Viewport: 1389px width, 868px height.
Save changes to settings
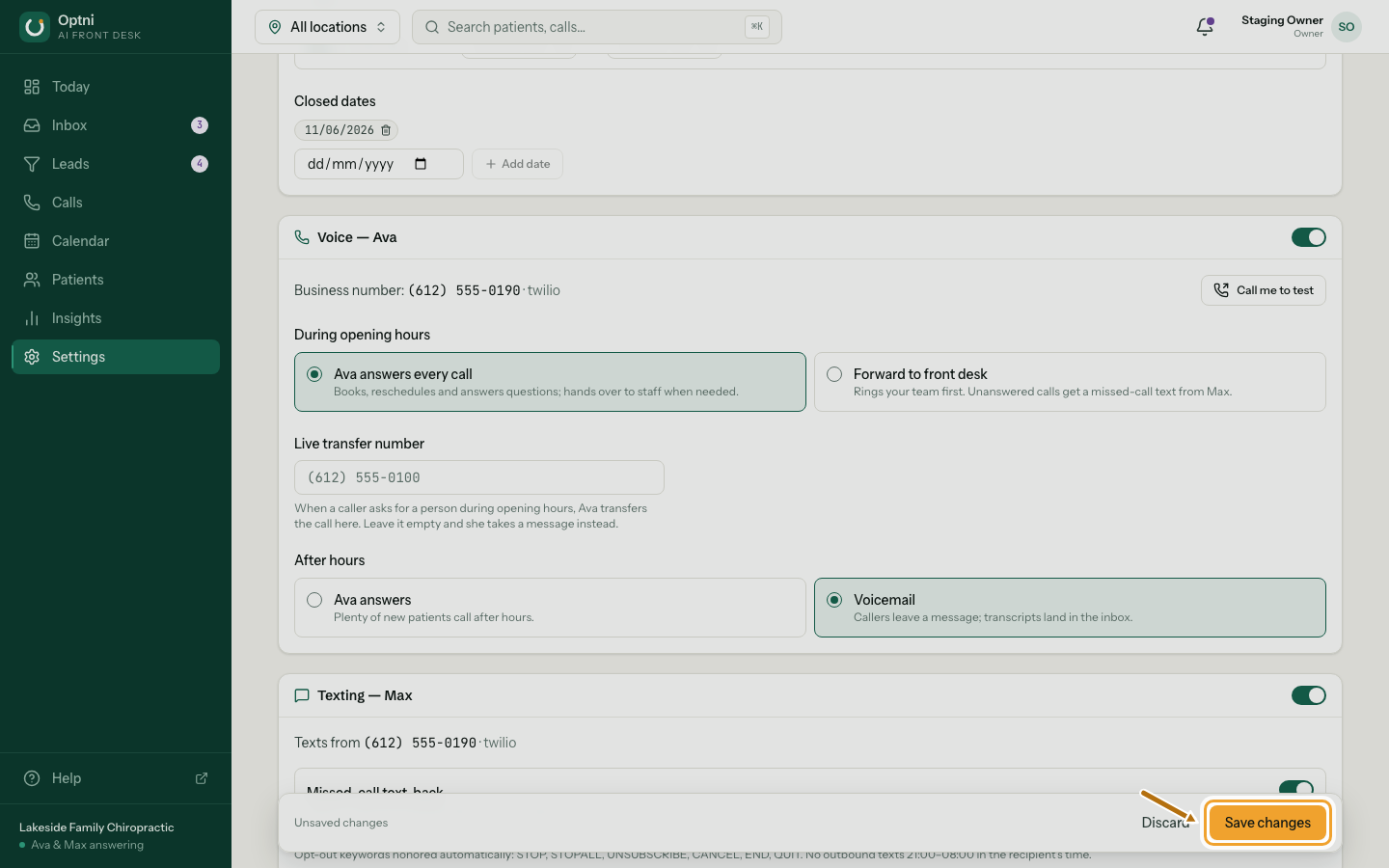point(1267,823)
